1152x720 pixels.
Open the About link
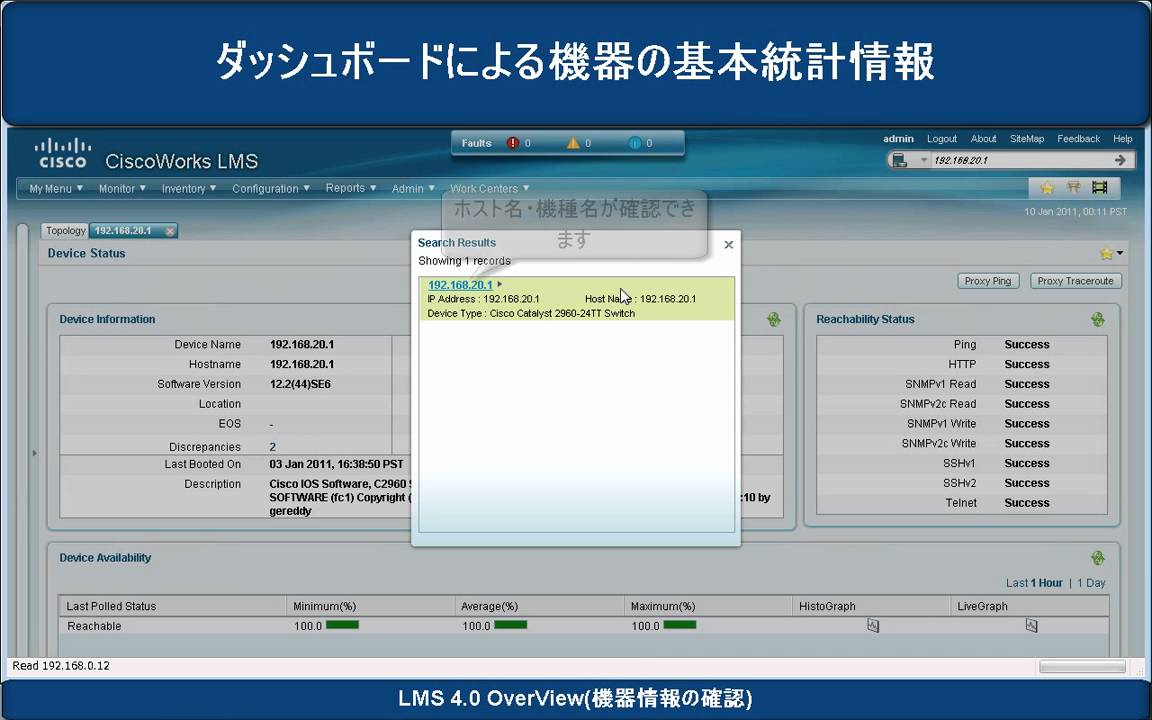[983, 139]
